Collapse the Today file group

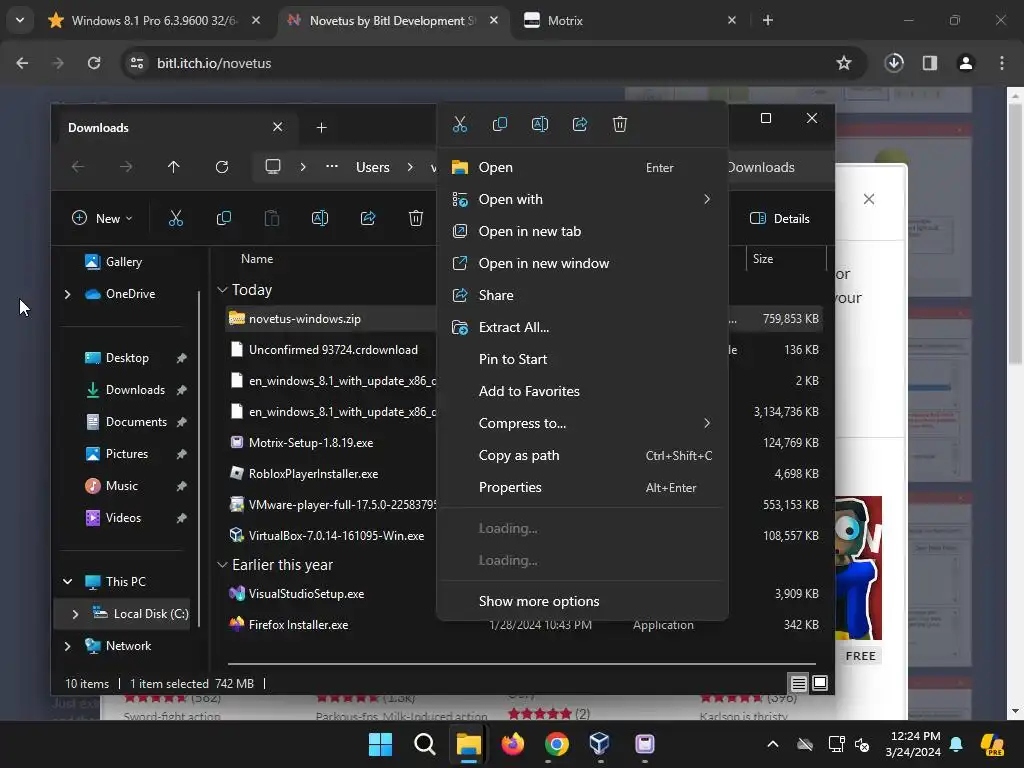[x=222, y=289]
